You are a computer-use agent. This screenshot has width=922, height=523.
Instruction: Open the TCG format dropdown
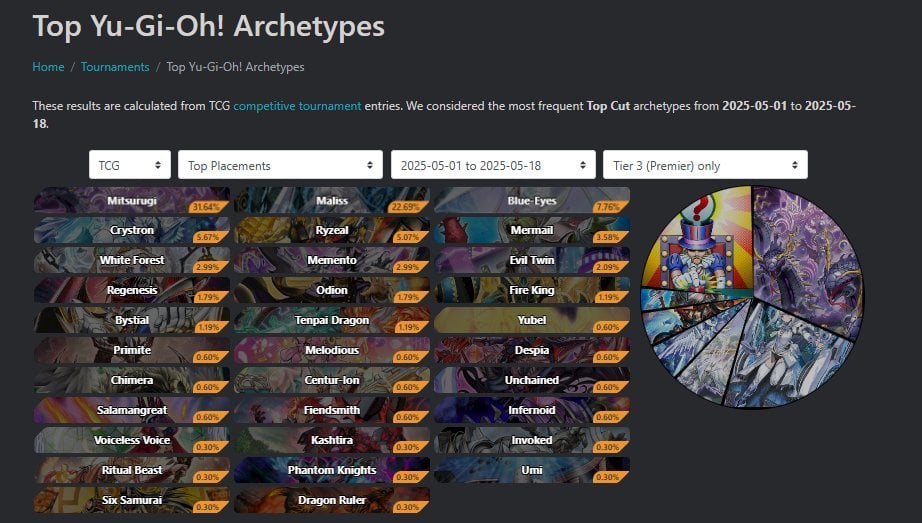point(130,165)
